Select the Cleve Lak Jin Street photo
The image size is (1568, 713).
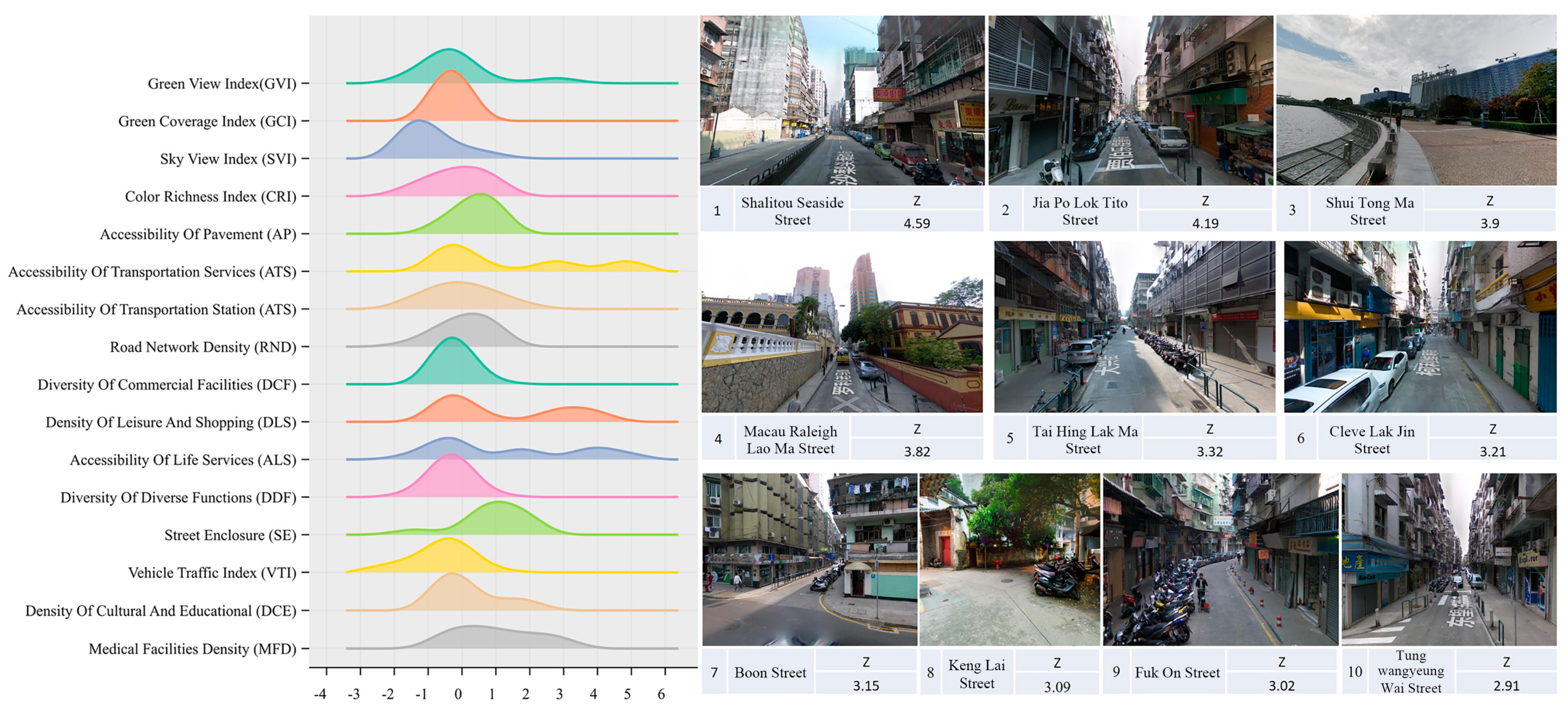(1419, 327)
